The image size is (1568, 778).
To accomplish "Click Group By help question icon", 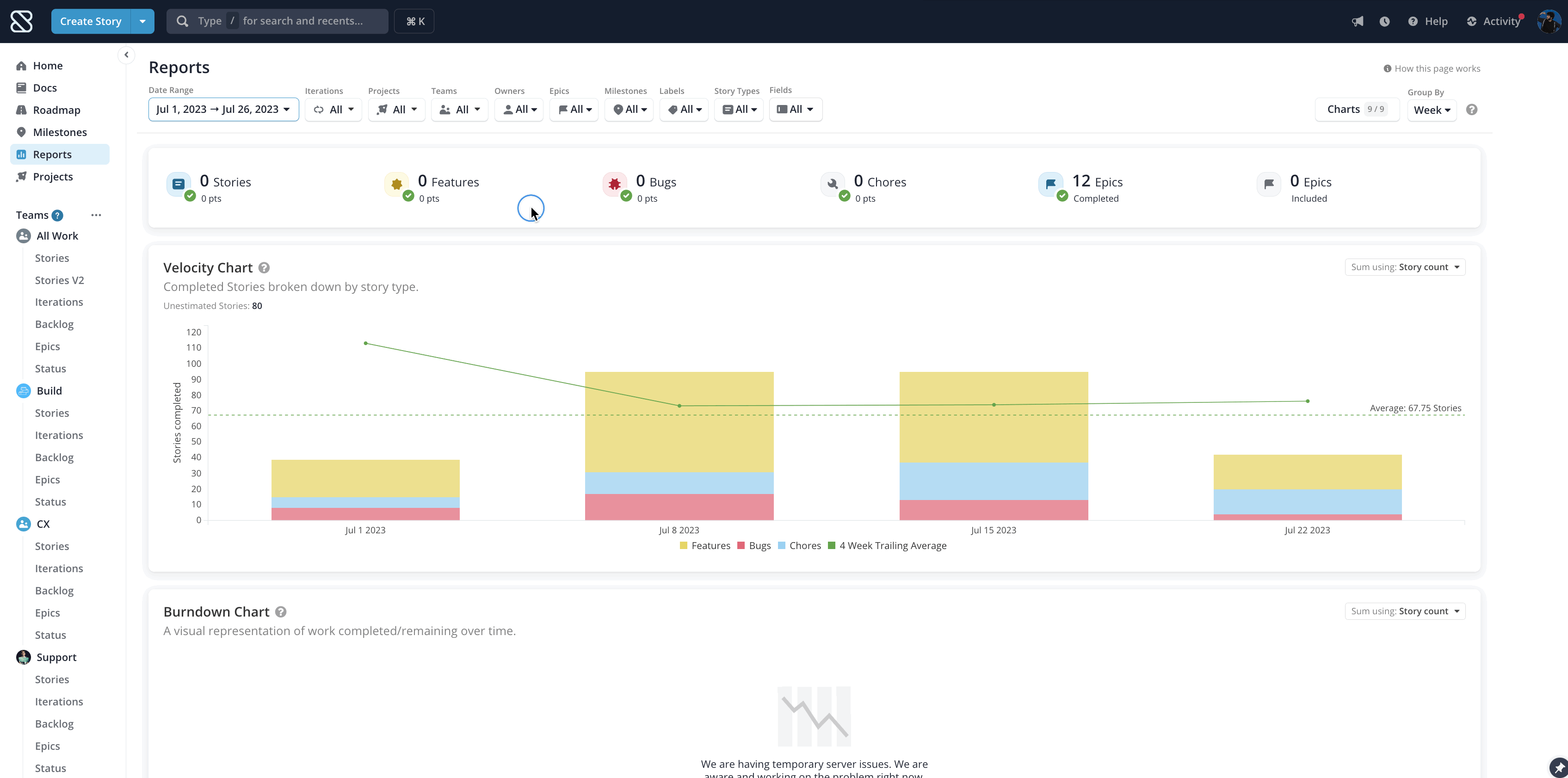I will pos(1471,110).
